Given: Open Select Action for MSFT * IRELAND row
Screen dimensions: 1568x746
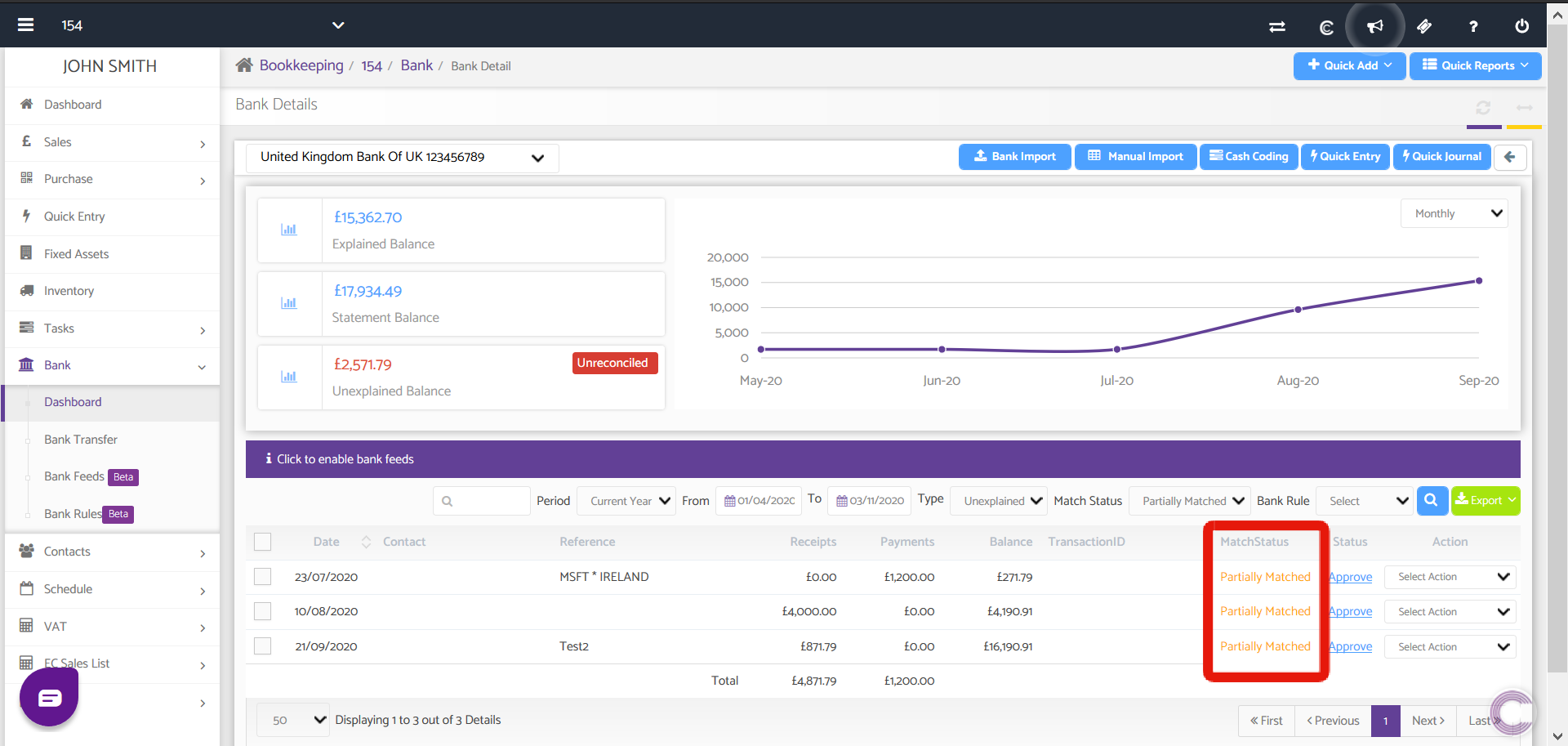Looking at the screenshot, I should 1450,577.
